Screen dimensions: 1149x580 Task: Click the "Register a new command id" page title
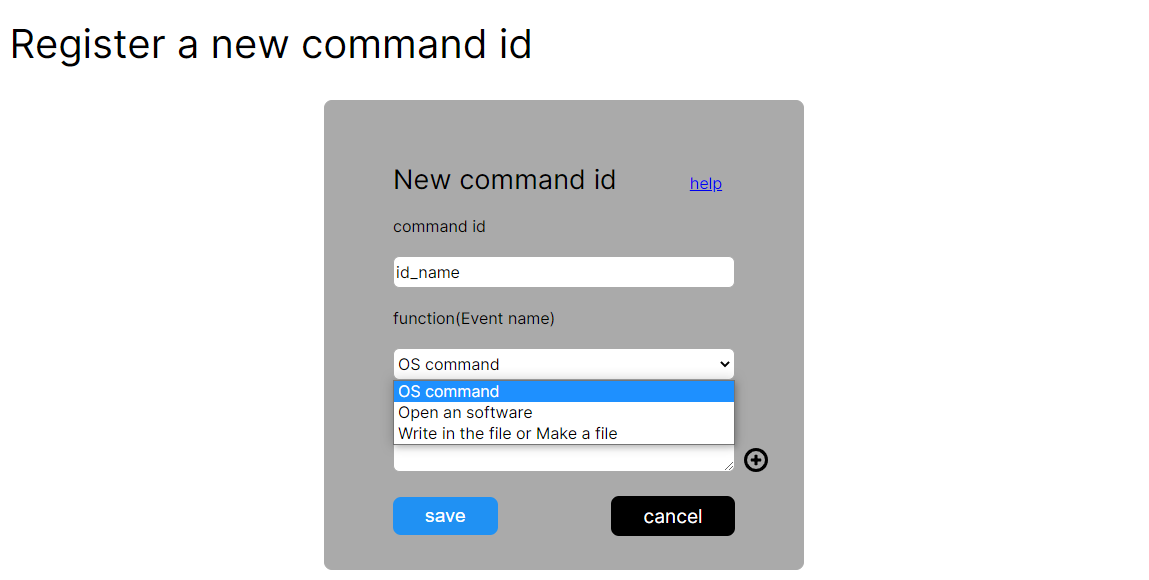(271, 45)
